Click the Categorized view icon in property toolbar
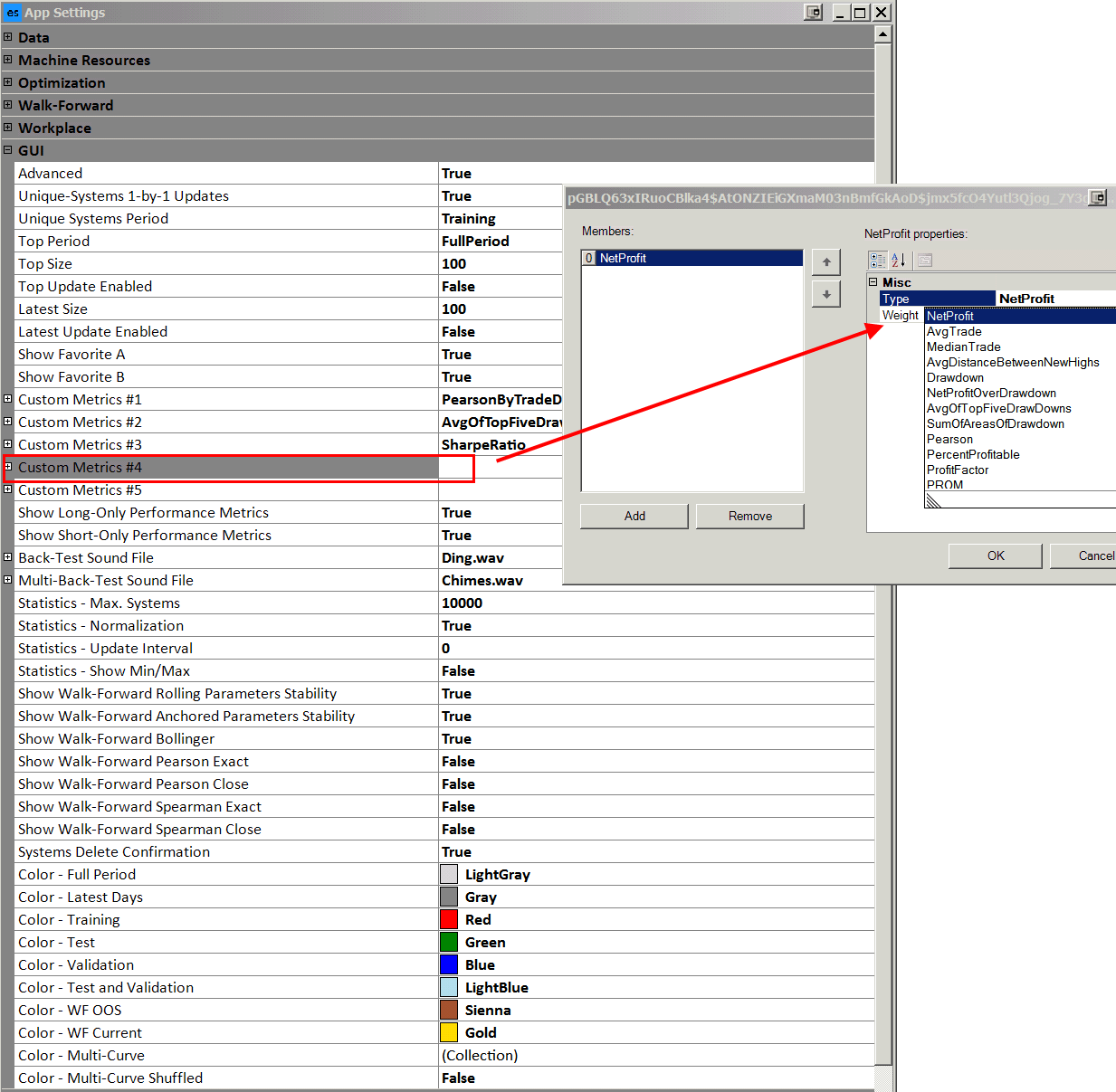This screenshot has width=1116, height=1092. [x=877, y=261]
